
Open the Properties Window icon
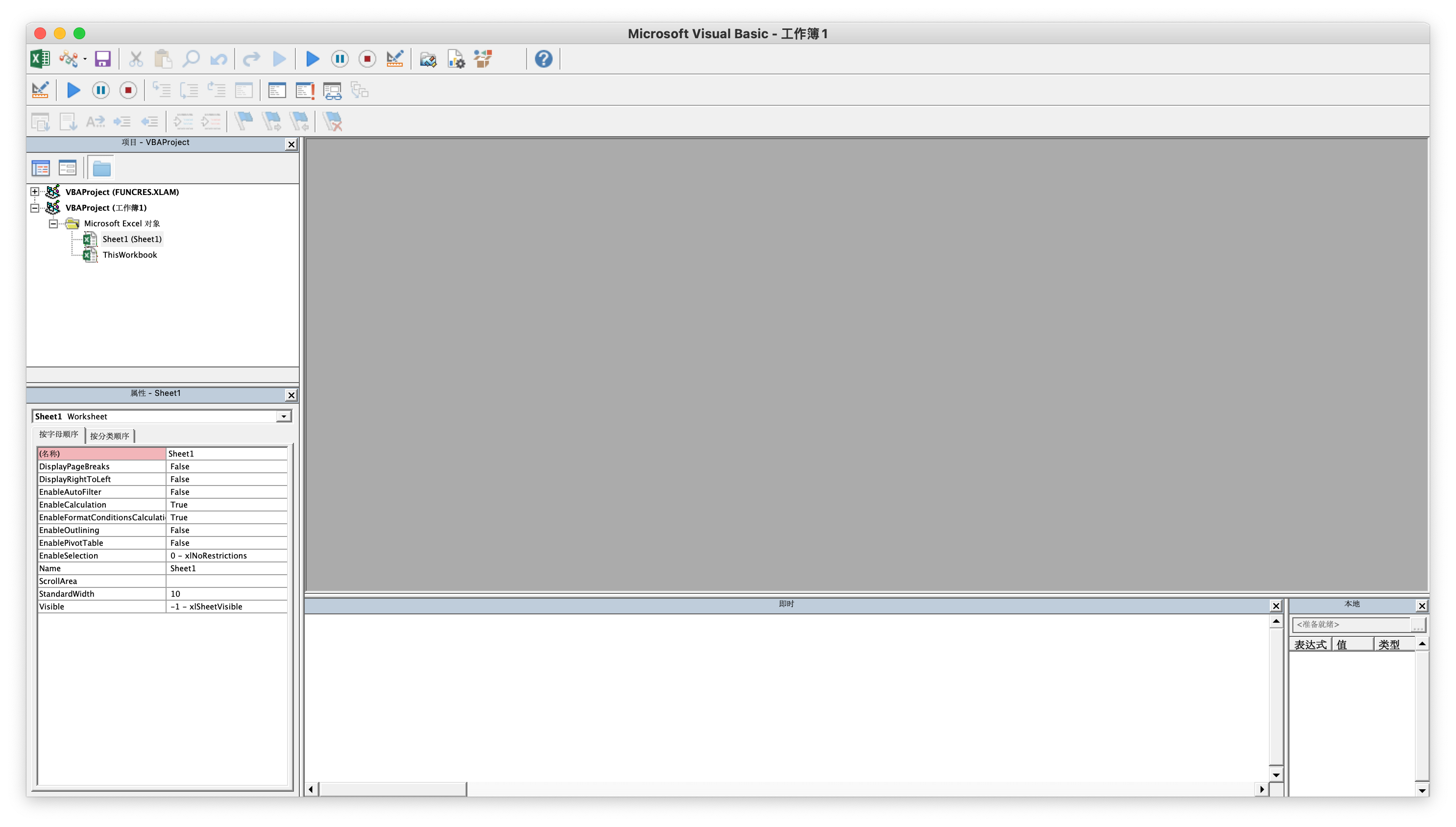pos(456,59)
